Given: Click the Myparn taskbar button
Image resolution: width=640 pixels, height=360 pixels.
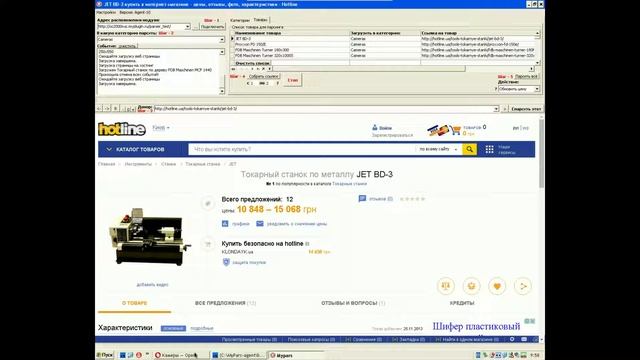Looking at the screenshot, I should pos(296,356).
